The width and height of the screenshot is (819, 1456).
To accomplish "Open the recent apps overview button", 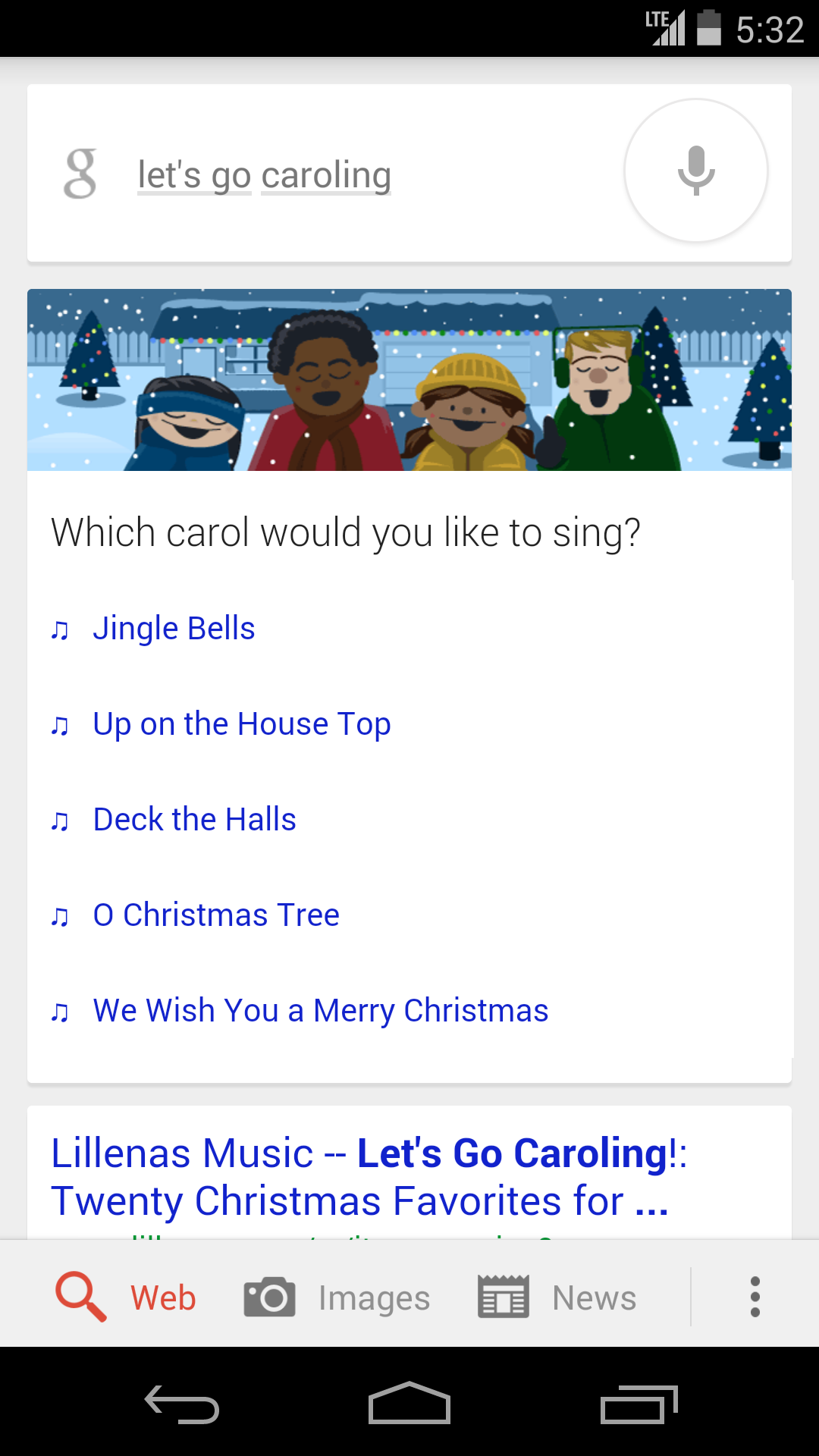I will pos(638,1405).
